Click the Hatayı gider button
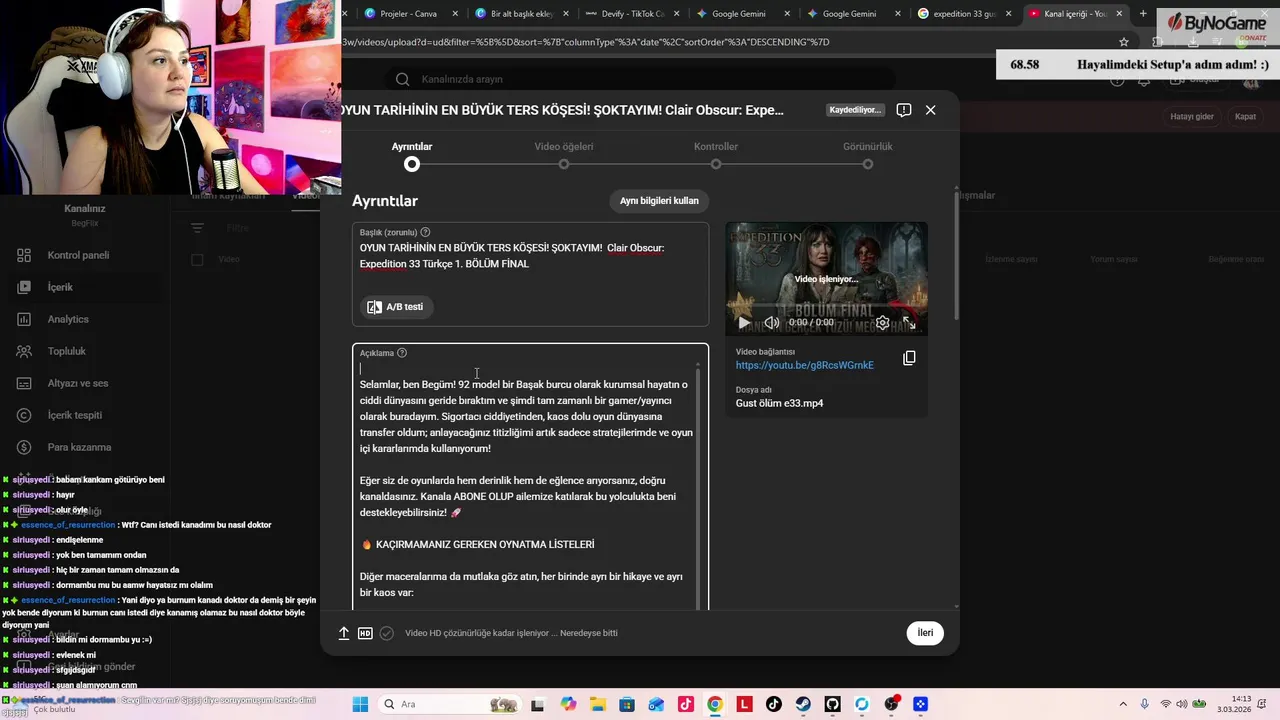The image size is (1280, 720). point(1192,116)
